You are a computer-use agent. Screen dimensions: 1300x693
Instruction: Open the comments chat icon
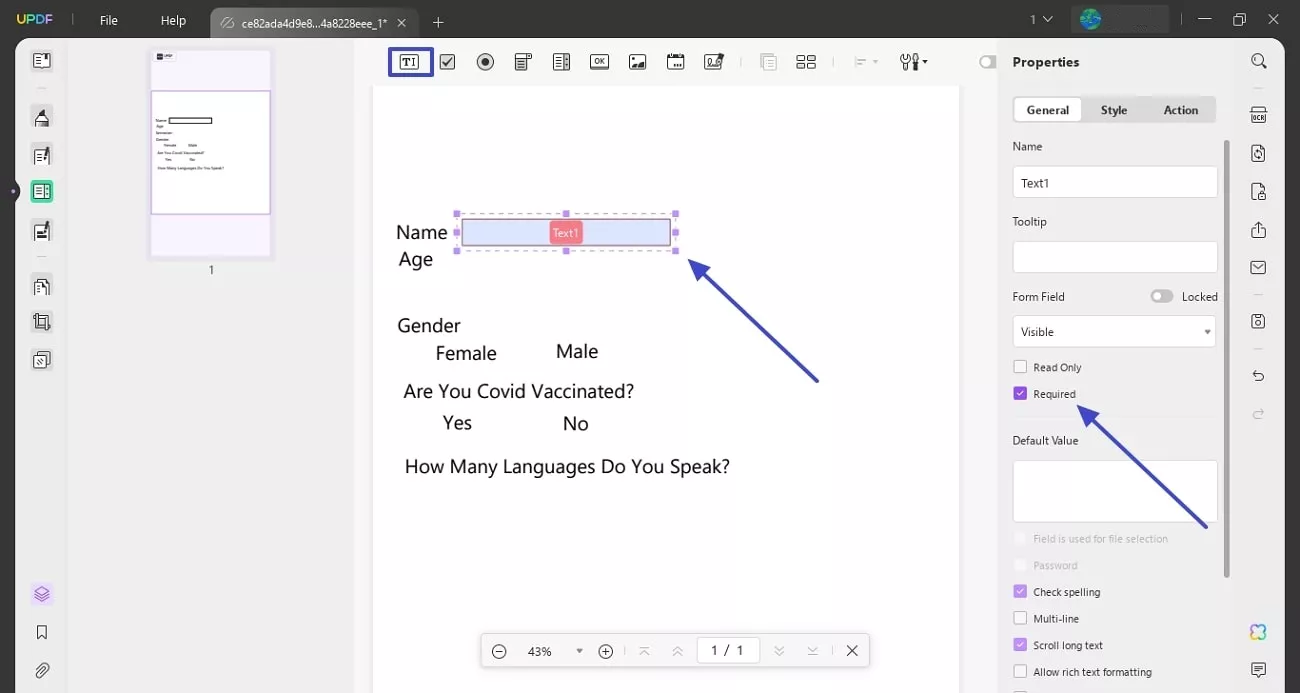pos(1258,669)
